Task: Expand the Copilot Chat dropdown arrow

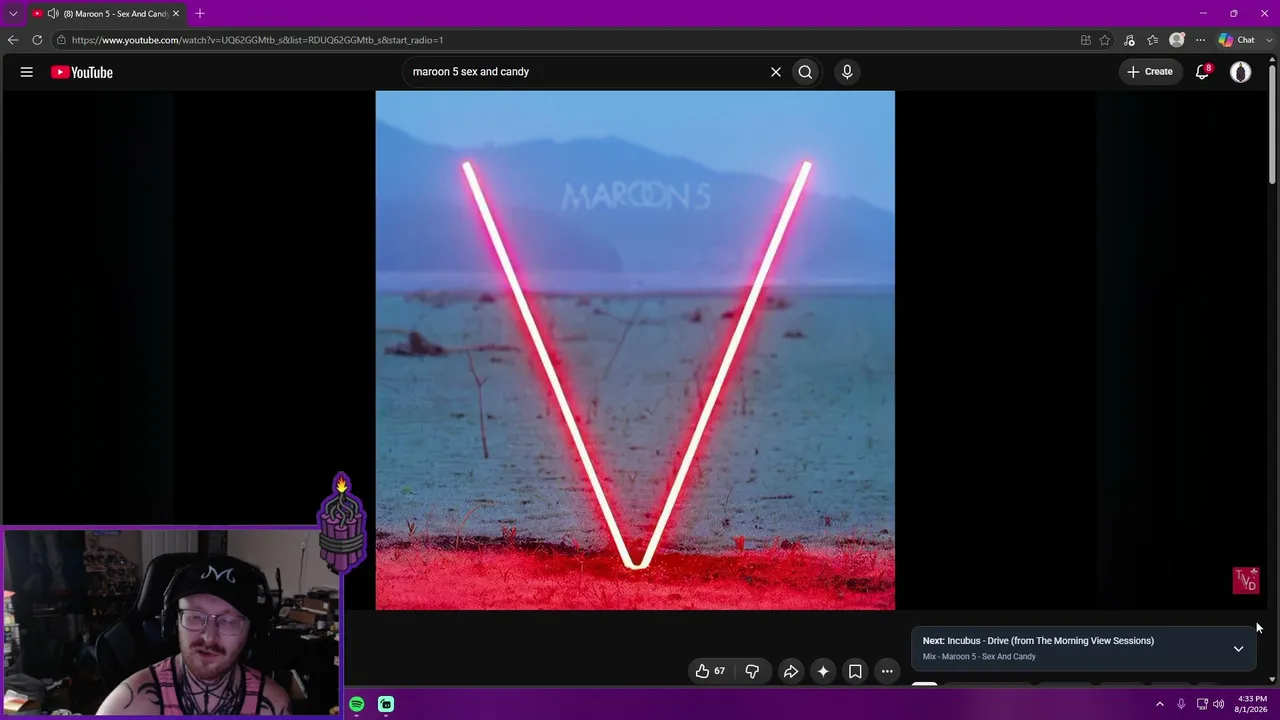Action: click(x=1268, y=40)
